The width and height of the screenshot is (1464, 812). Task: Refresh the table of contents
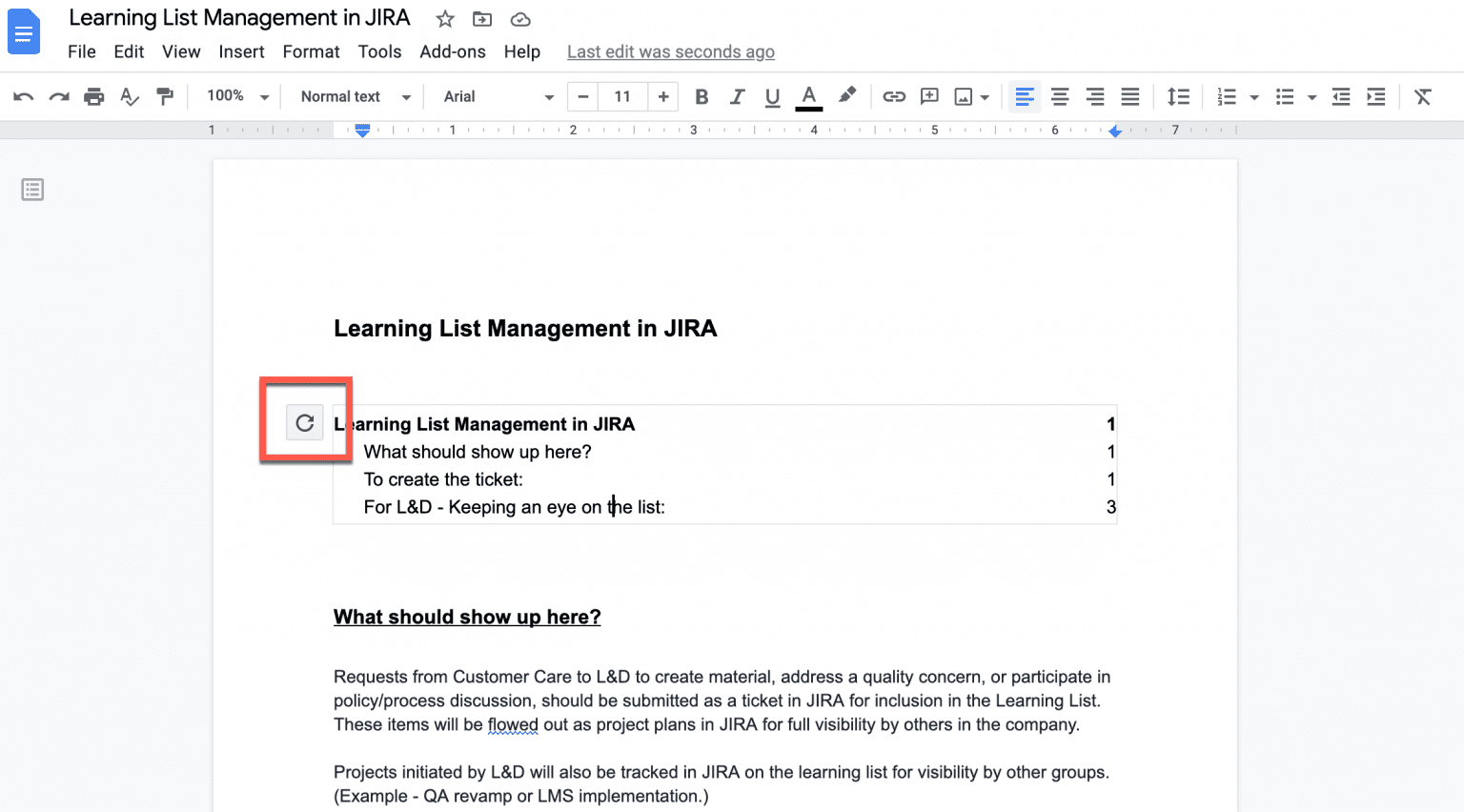304,422
